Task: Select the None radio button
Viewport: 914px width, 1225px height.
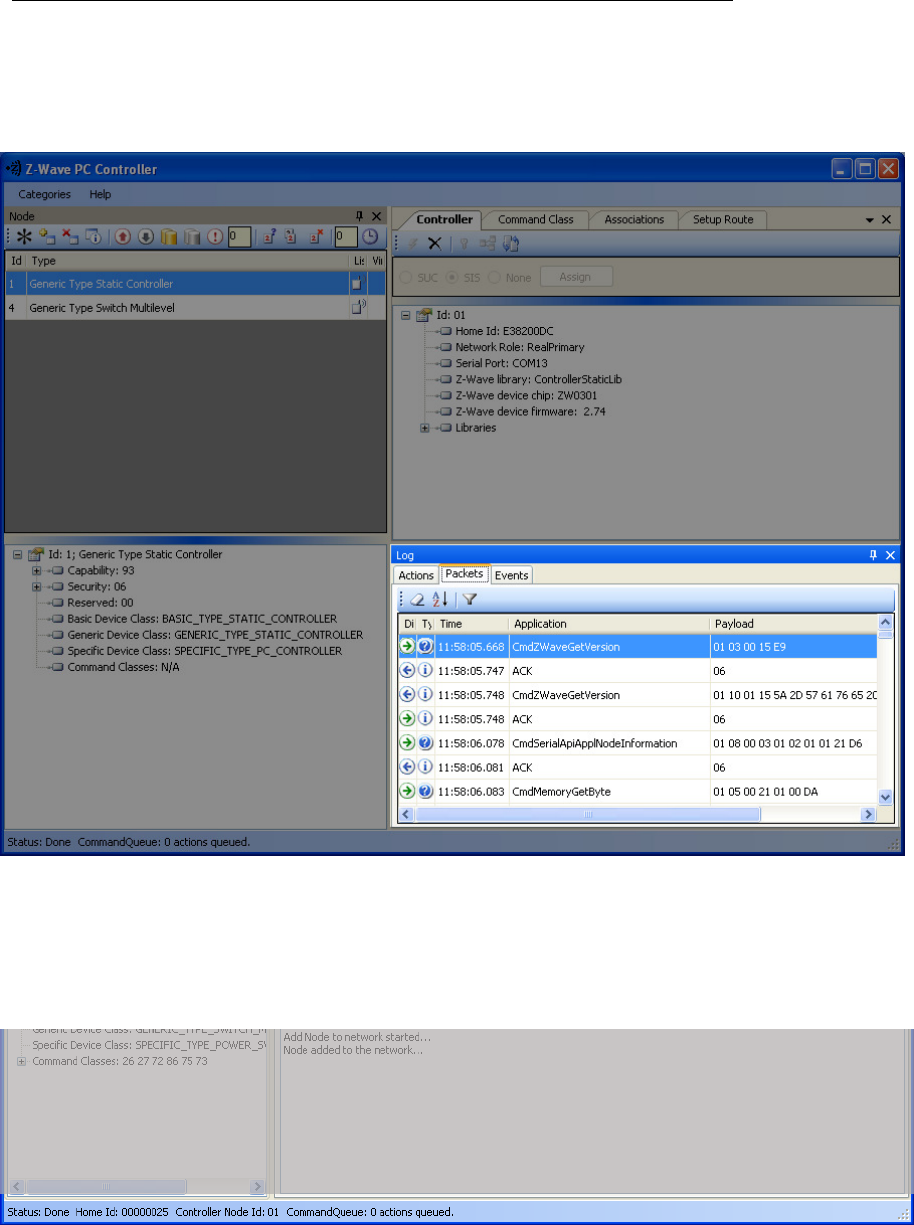Action: [x=494, y=277]
